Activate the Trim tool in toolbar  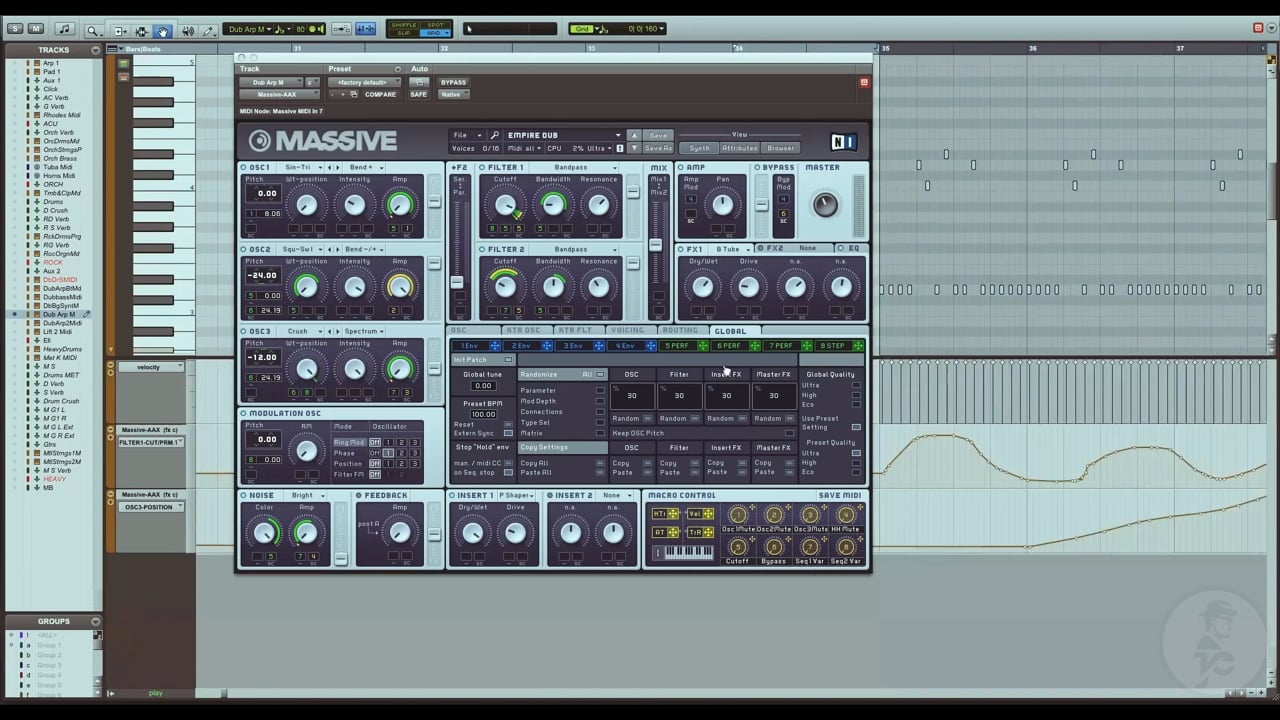(x=119, y=30)
